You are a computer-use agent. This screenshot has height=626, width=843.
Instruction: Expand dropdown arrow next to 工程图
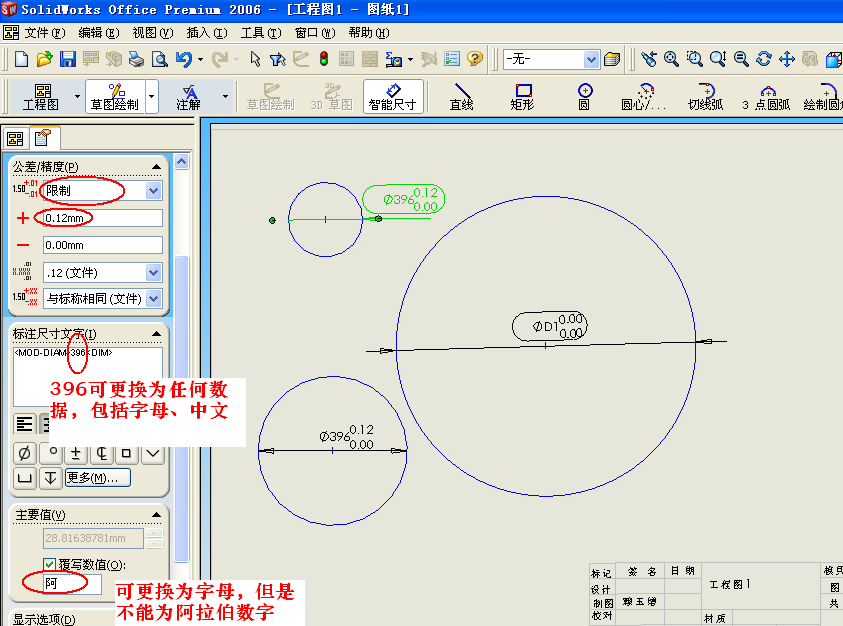tap(77, 96)
